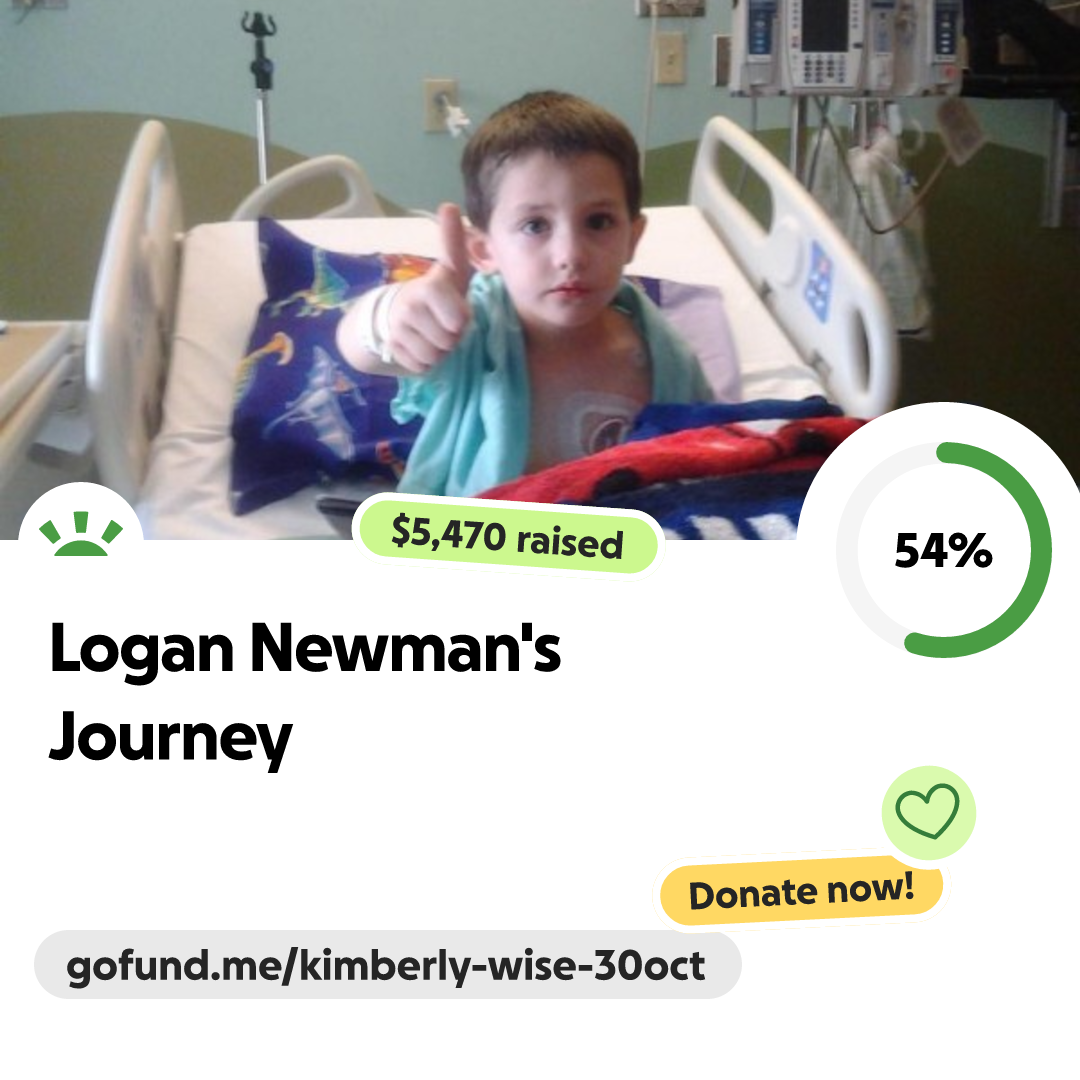1080x1080 pixels.
Task: Click the Donate now! button
Action: (801, 891)
